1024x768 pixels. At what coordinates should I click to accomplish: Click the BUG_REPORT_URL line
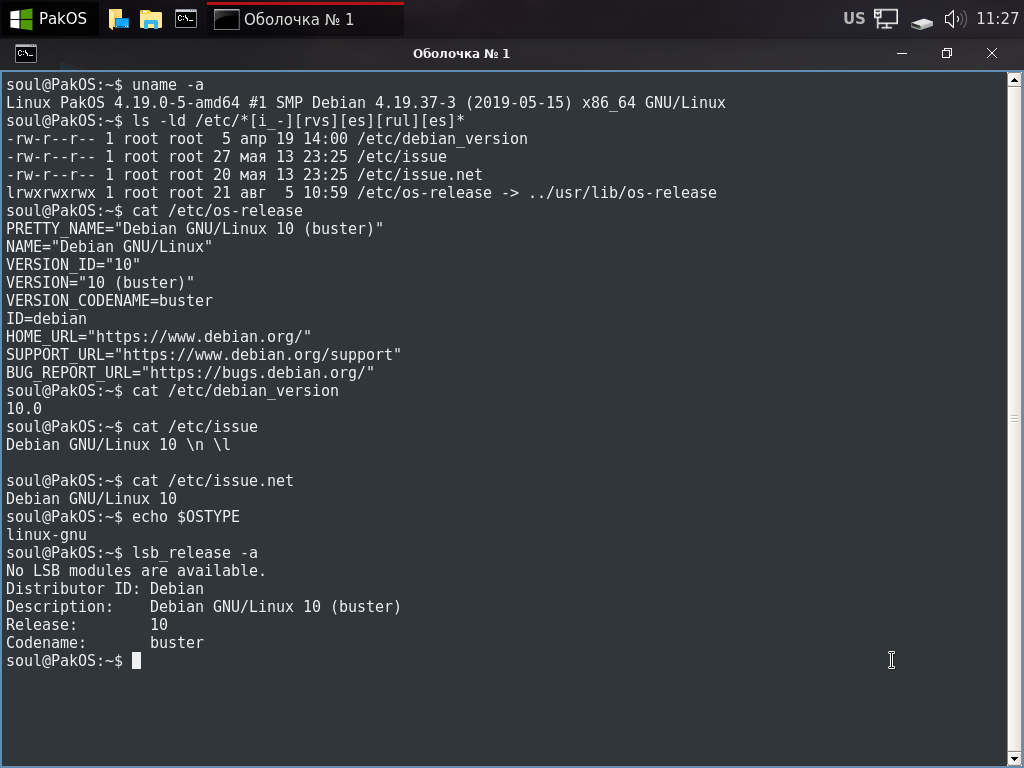(190, 372)
